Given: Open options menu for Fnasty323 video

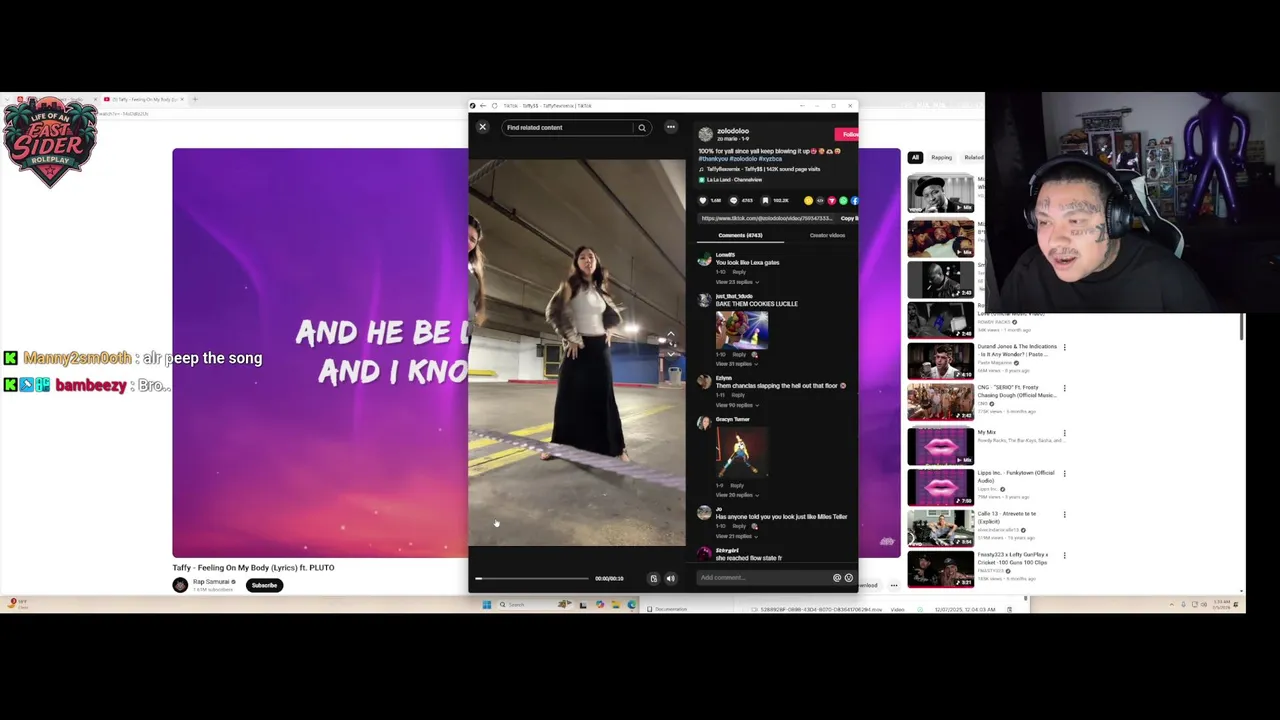Looking at the screenshot, I should (x=1064, y=556).
